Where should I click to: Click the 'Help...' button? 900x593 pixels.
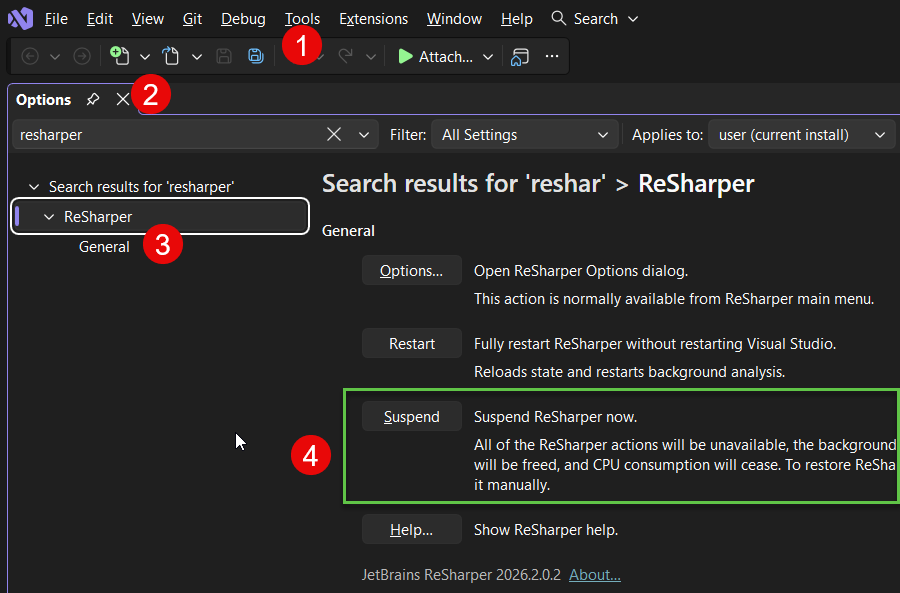(412, 529)
